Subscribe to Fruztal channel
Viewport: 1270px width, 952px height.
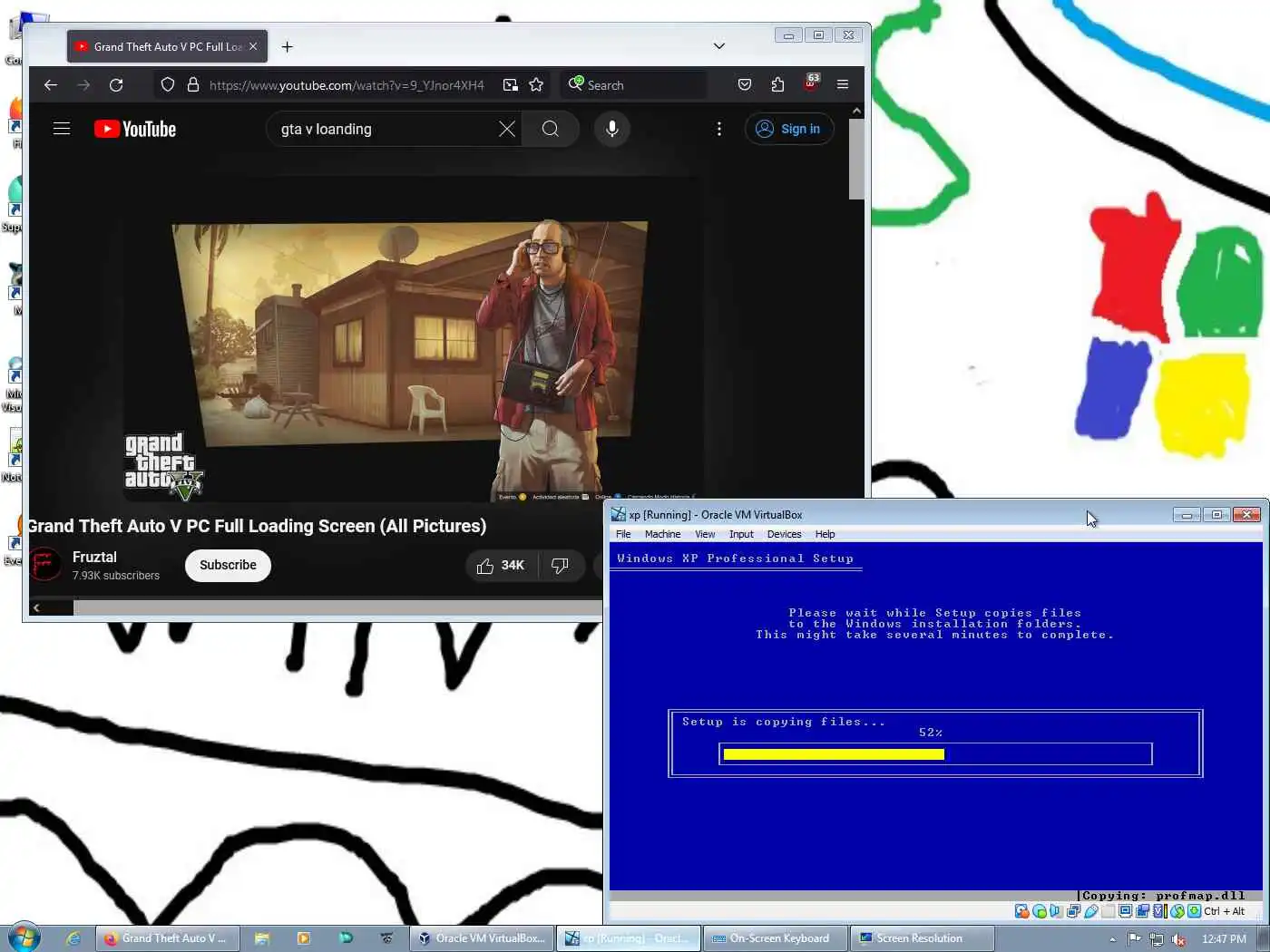pyautogui.click(x=228, y=565)
